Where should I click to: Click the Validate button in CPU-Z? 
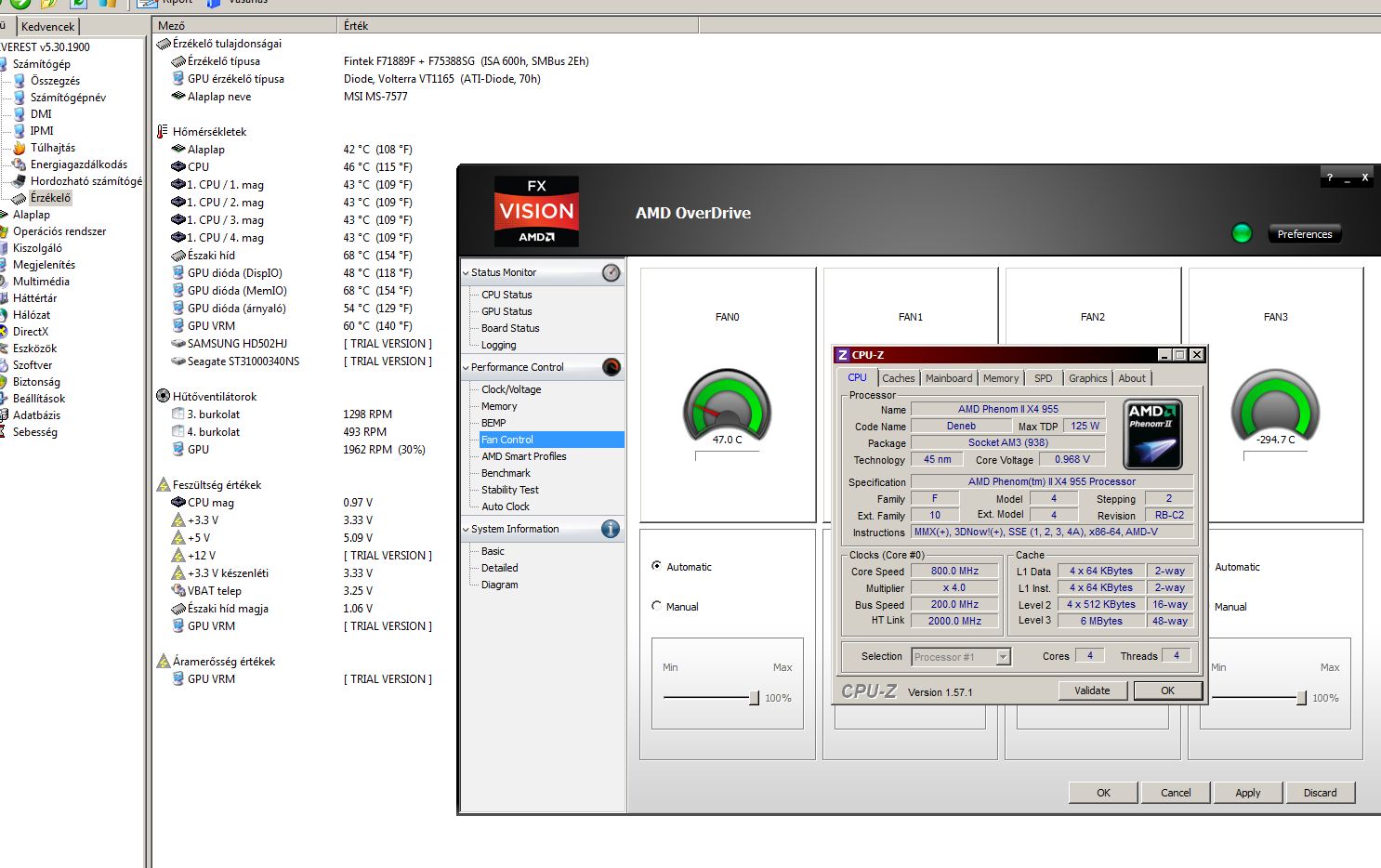click(1092, 690)
